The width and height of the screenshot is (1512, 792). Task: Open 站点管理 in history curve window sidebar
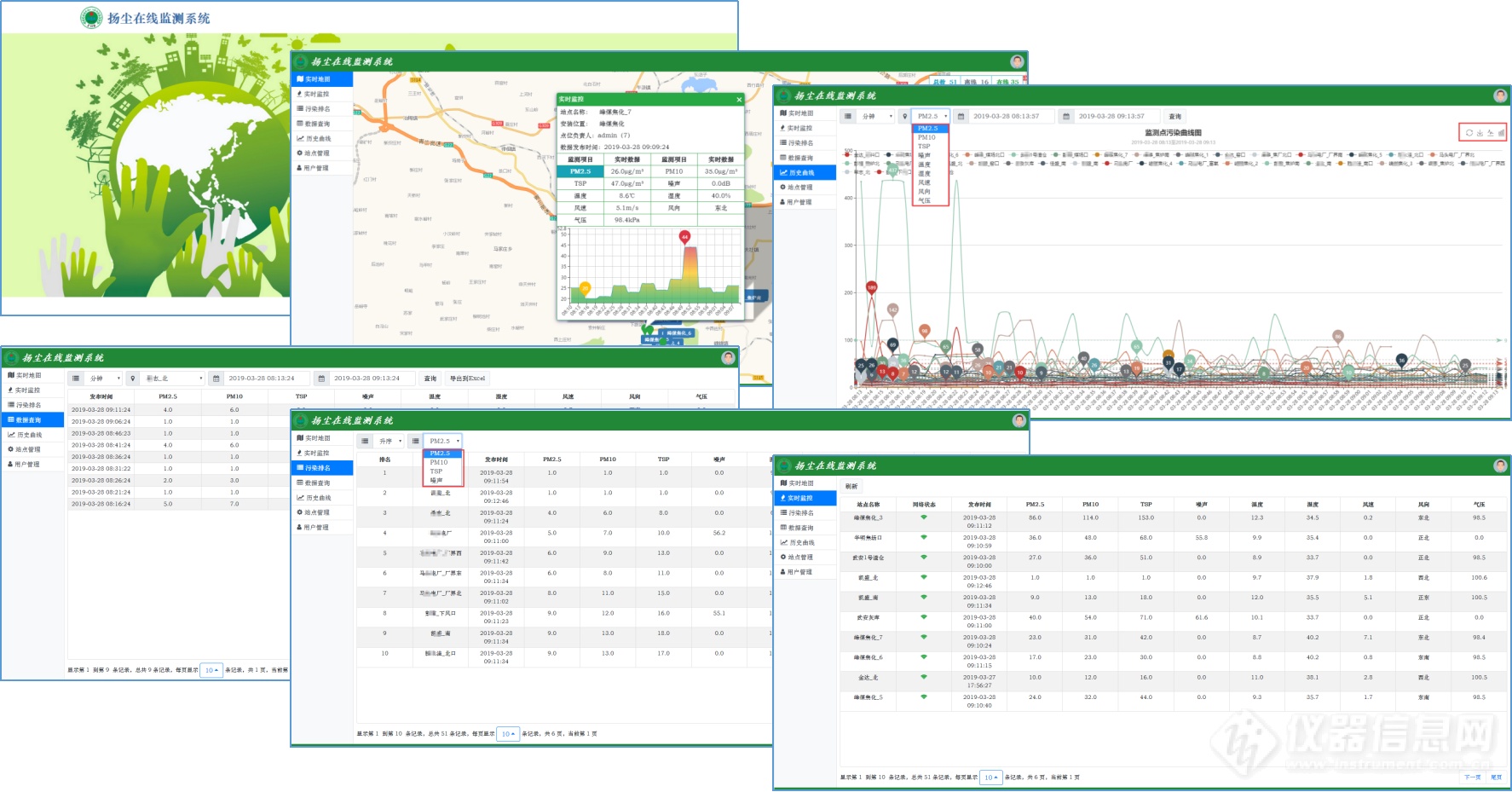(805, 187)
